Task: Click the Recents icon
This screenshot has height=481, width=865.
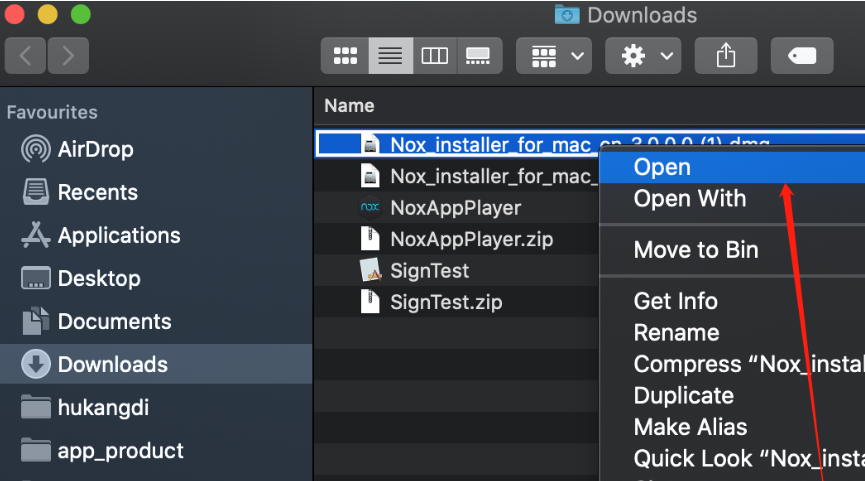Action: (x=36, y=192)
